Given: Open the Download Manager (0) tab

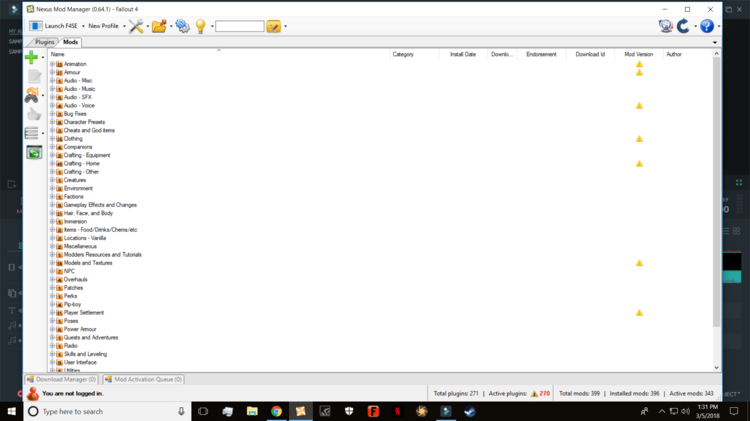Looking at the screenshot, I should pyautogui.click(x=62, y=379).
